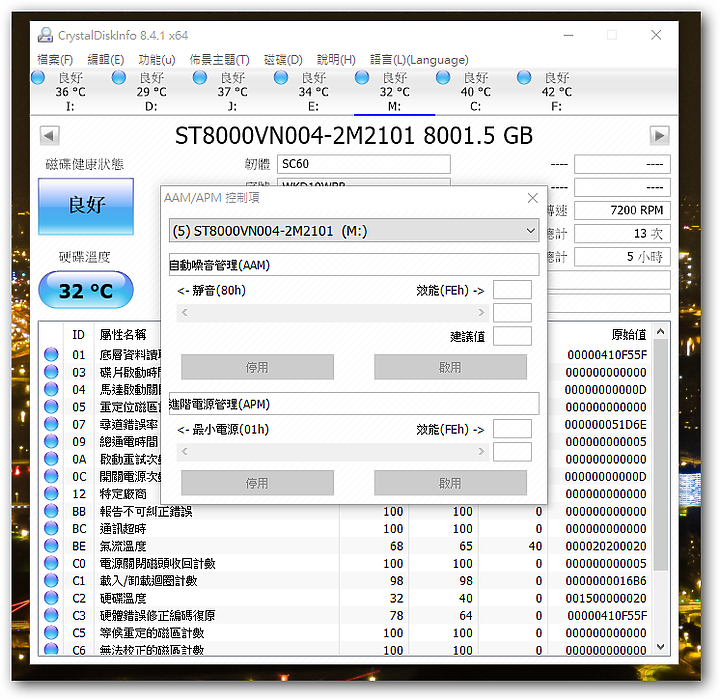Viewport: 720px width, 700px height.
Task: Click status orb for attribute 01
Action: tap(51, 355)
